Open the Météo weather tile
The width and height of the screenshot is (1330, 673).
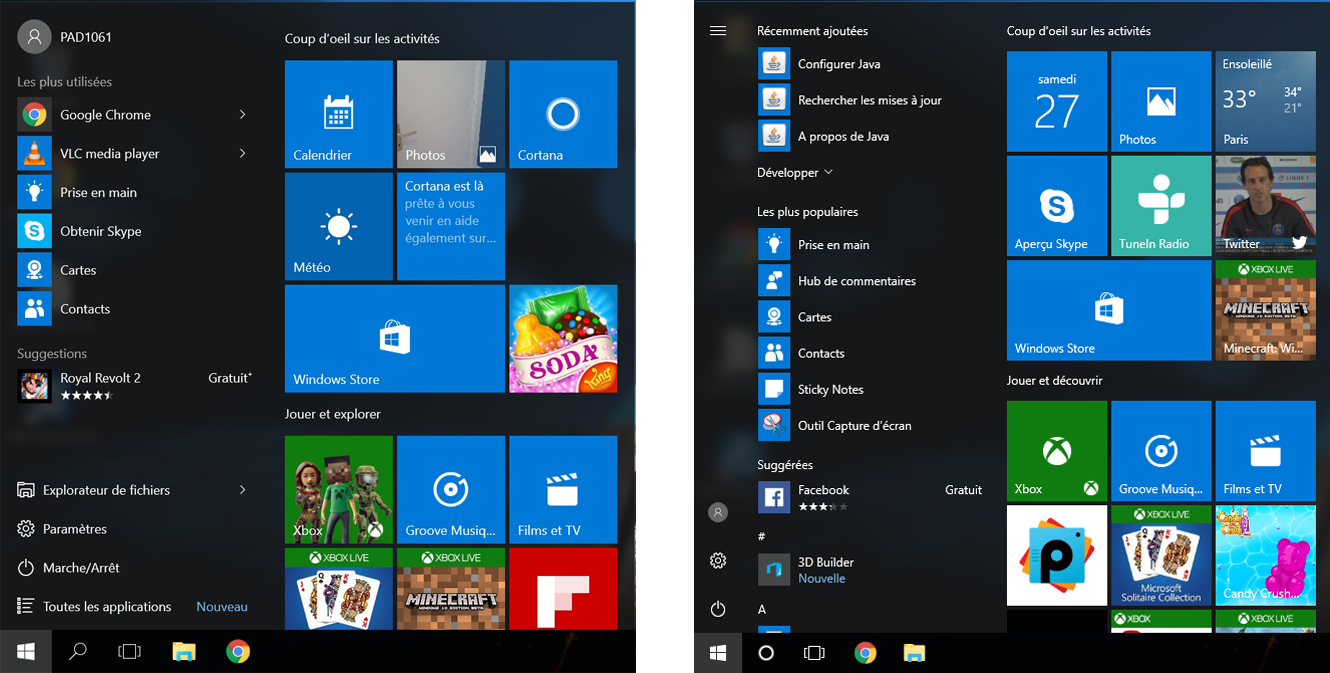[338, 226]
